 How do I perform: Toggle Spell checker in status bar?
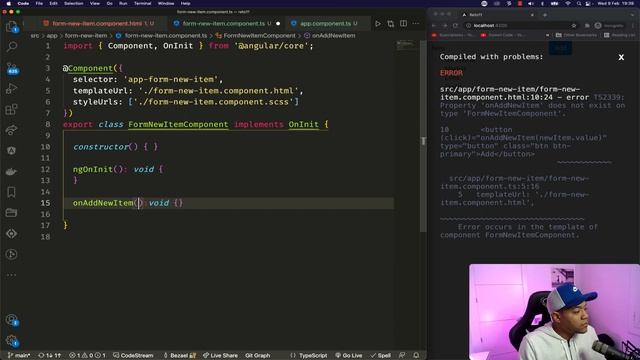click(380, 356)
